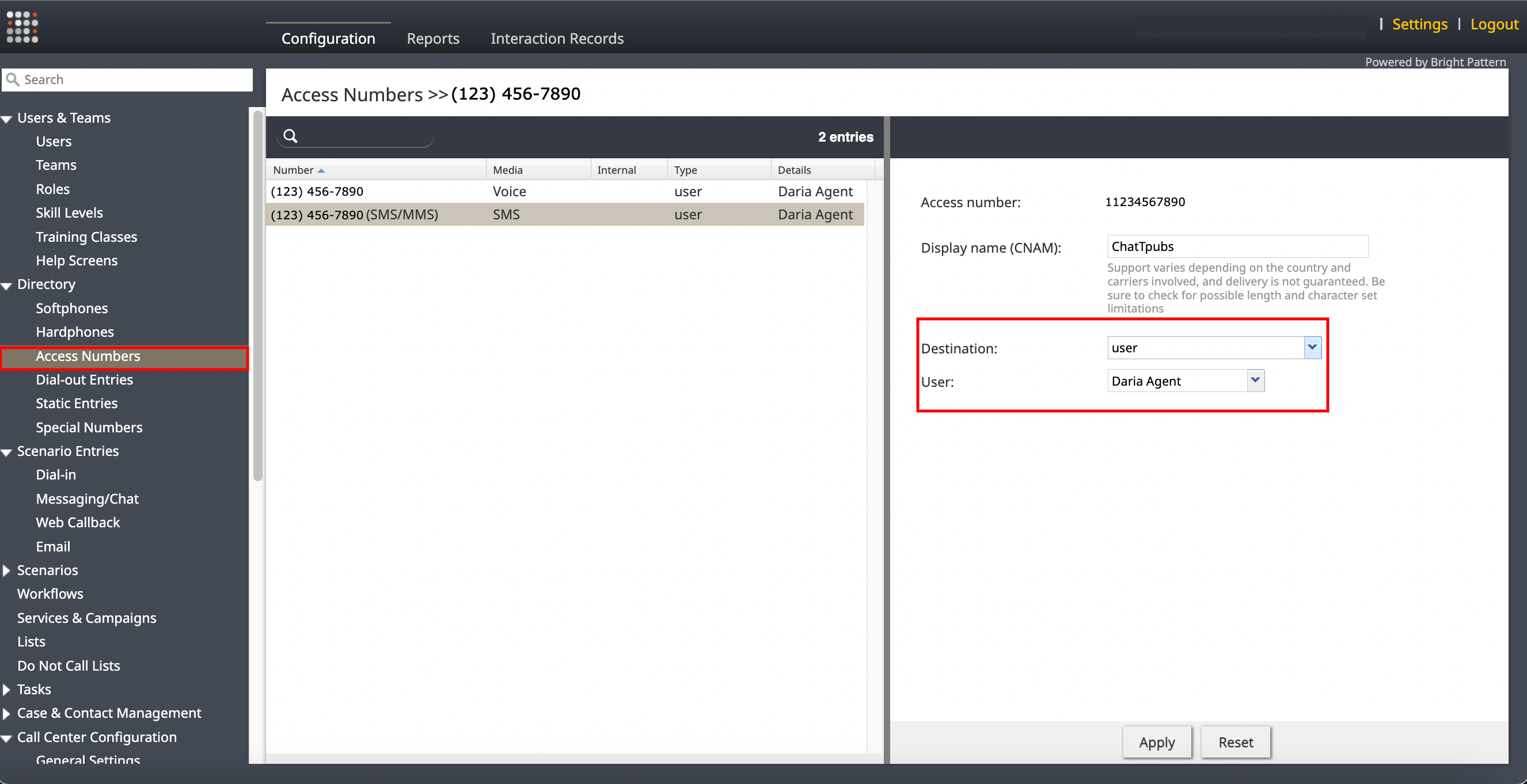Image resolution: width=1527 pixels, height=784 pixels.
Task: Select Access Numbers in the sidebar
Action: pos(124,358)
